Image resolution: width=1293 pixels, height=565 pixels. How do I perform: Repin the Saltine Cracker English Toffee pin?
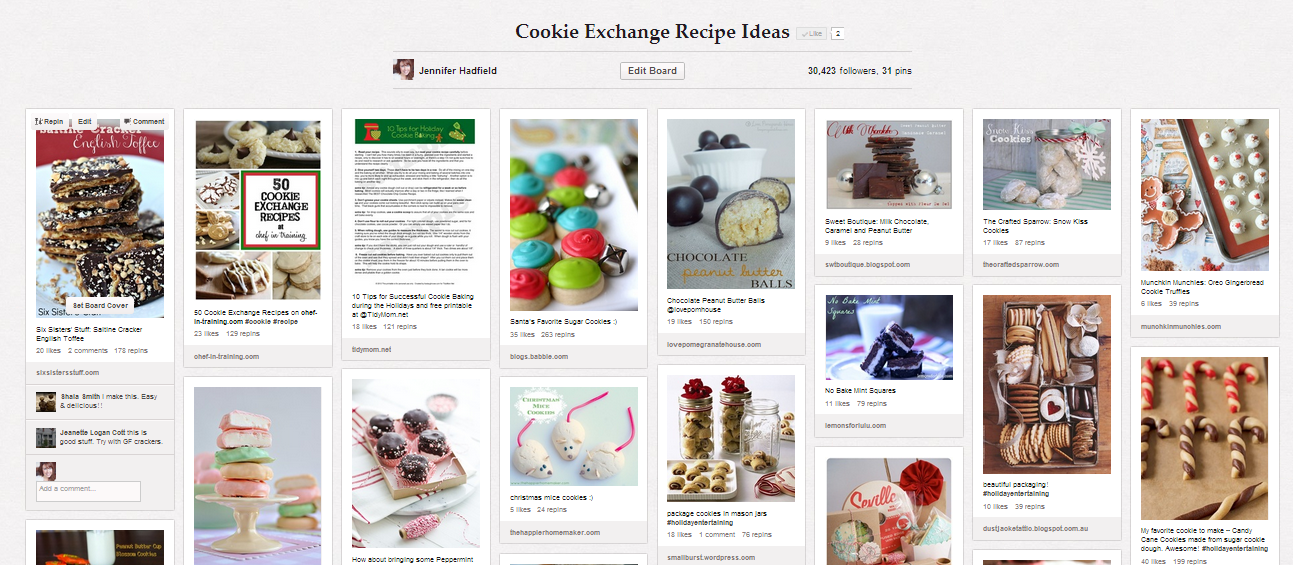click(x=50, y=121)
